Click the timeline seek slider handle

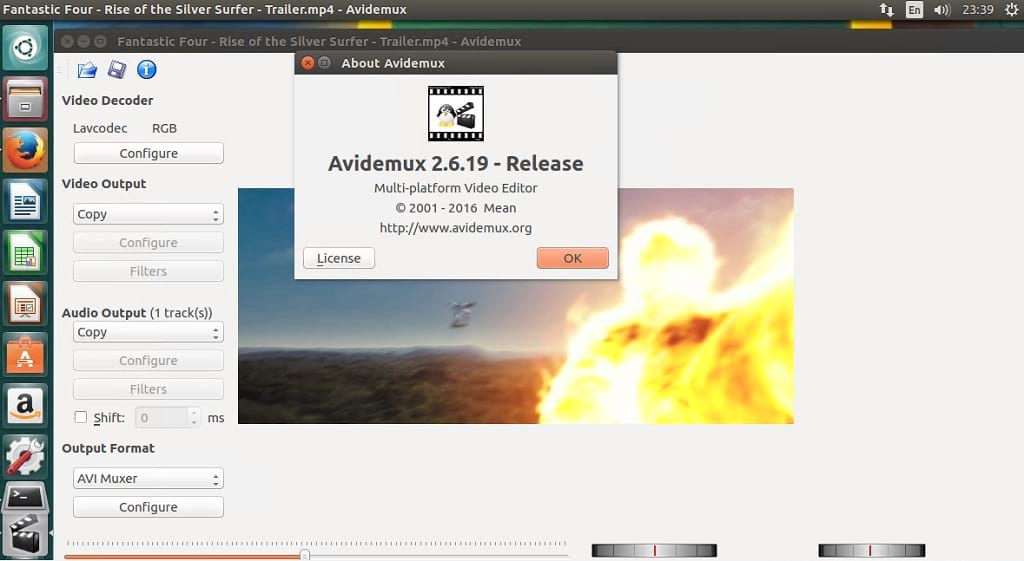304,555
